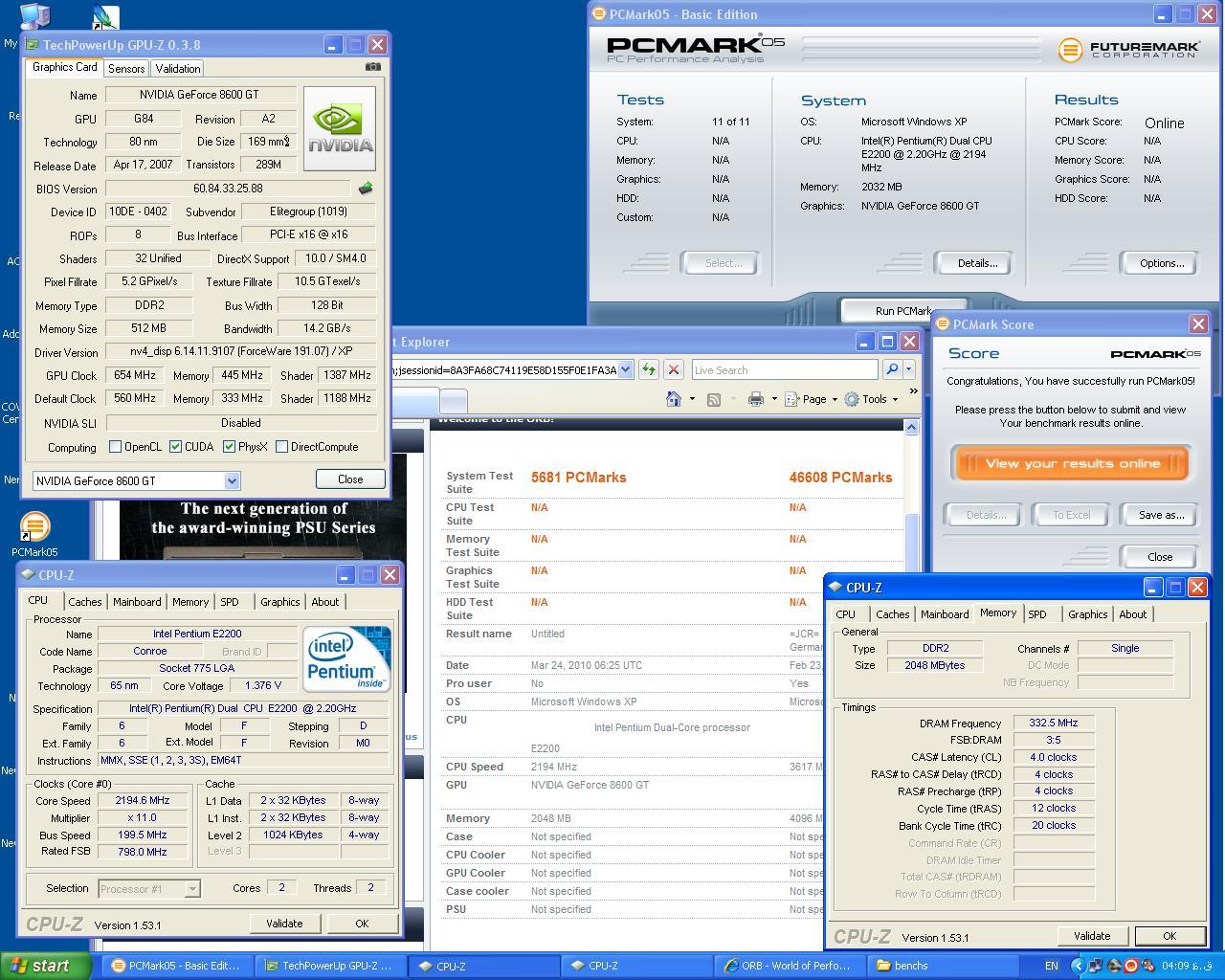Switch to GPU-Z Validation tab
Viewport: 1225px width, 980px height.
click(178, 69)
